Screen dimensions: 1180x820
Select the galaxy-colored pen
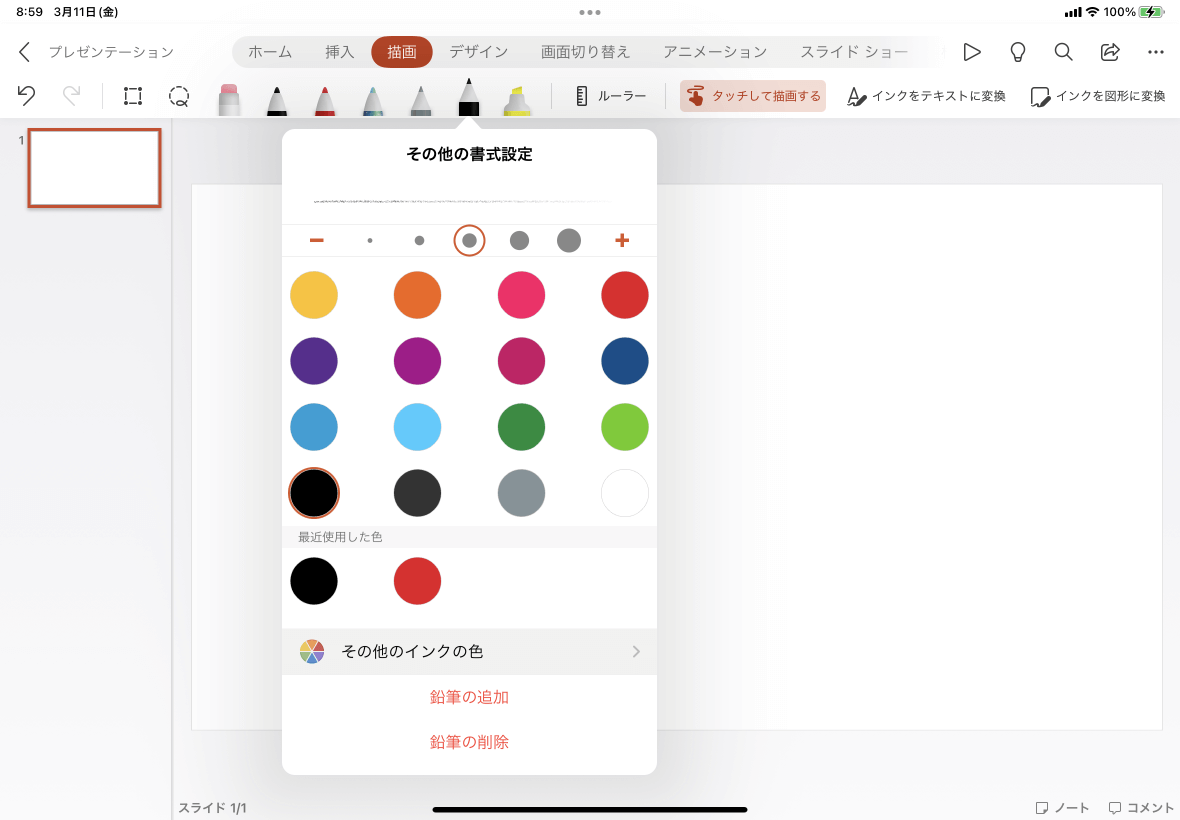(x=373, y=100)
